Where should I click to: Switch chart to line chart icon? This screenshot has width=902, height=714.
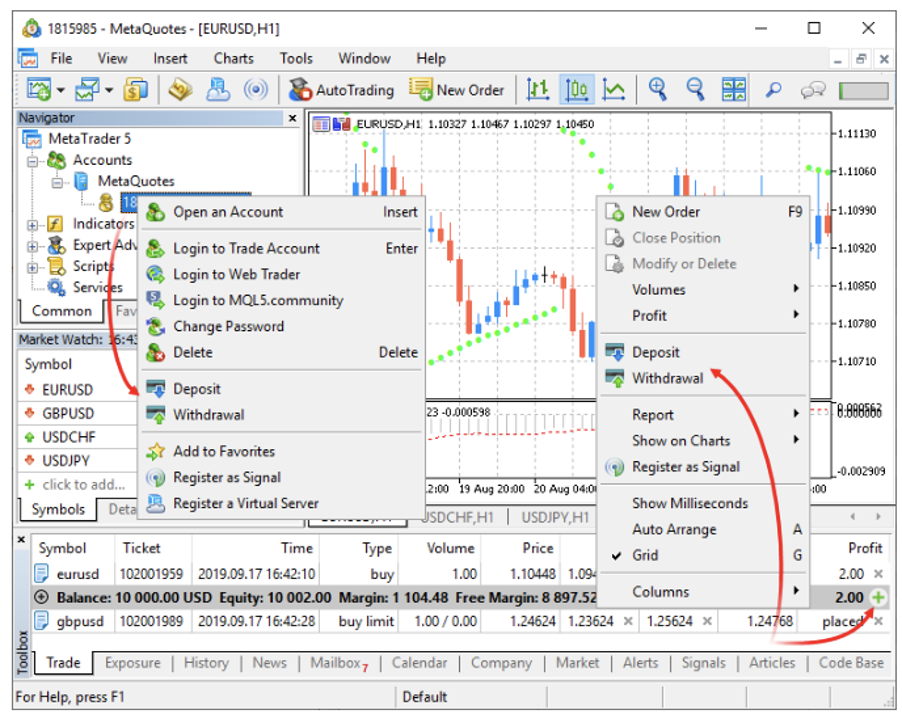(614, 90)
